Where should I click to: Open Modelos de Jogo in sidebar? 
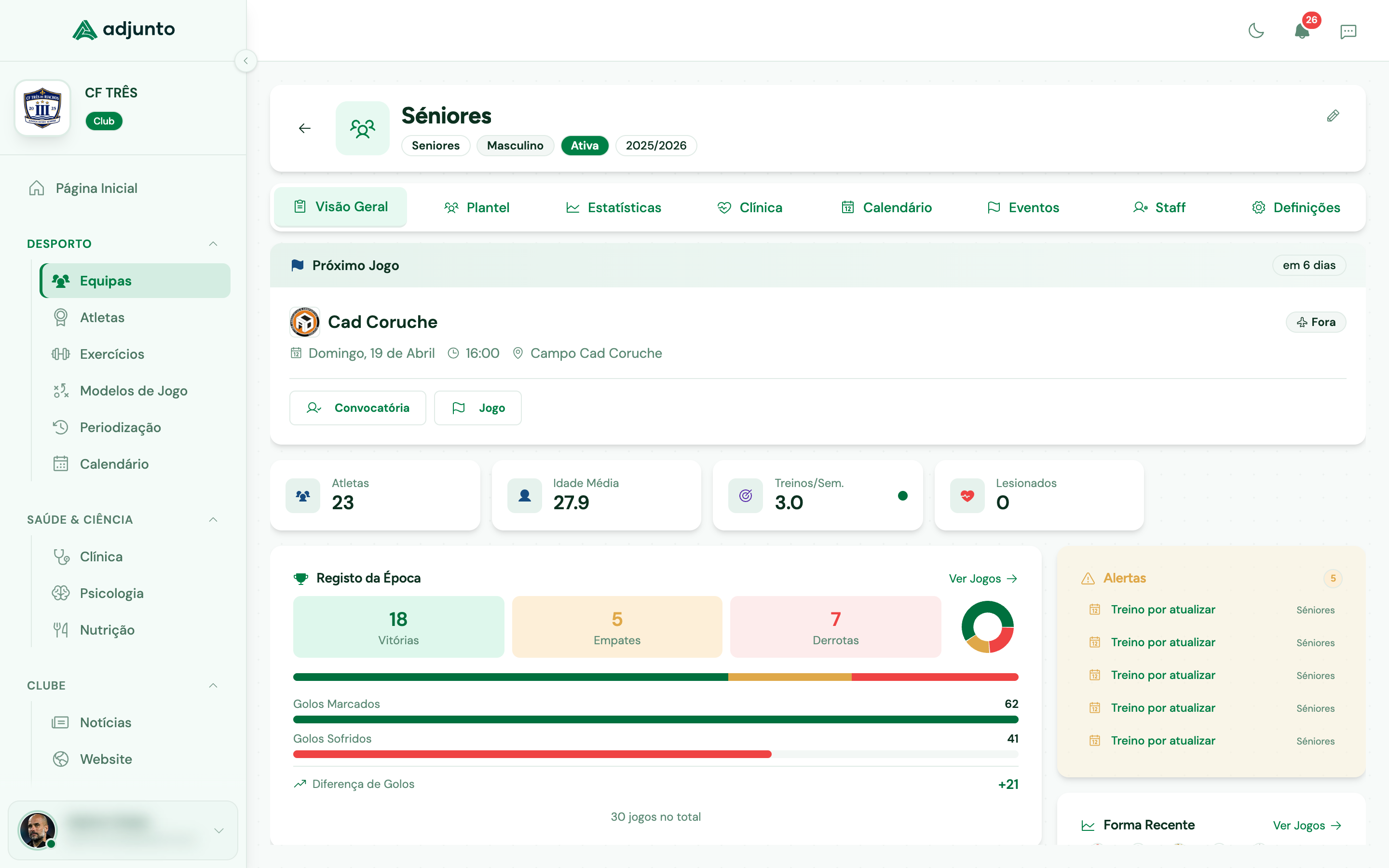pyautogui.click(x=133, y=391)
